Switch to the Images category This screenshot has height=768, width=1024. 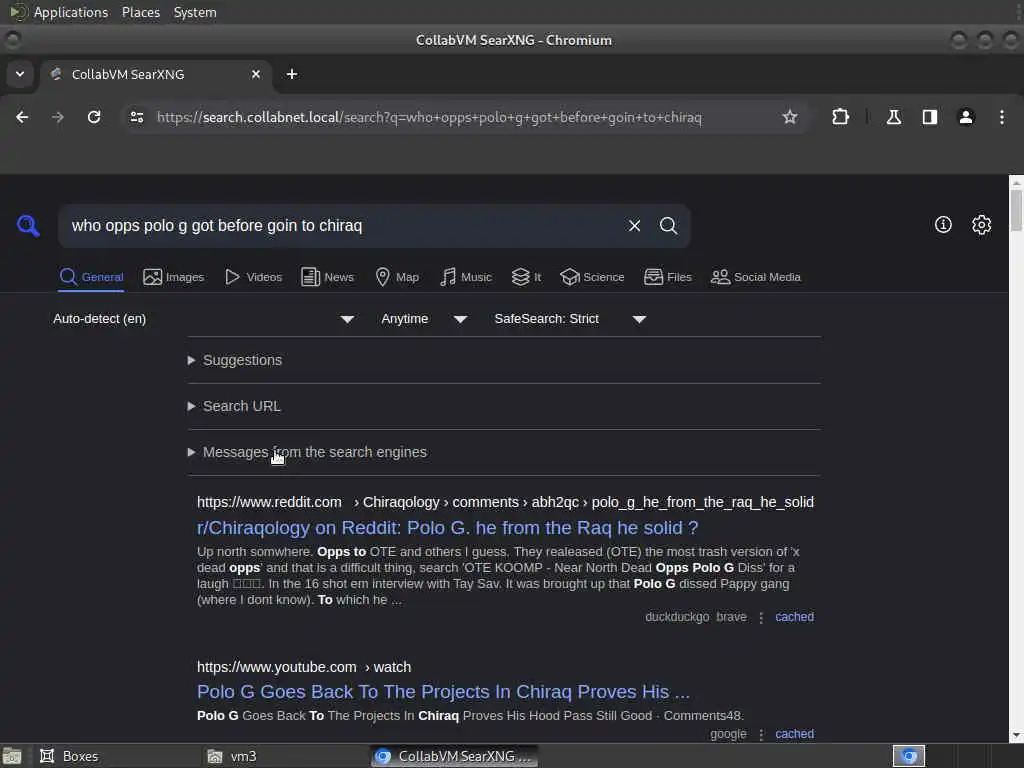(174, 277)
